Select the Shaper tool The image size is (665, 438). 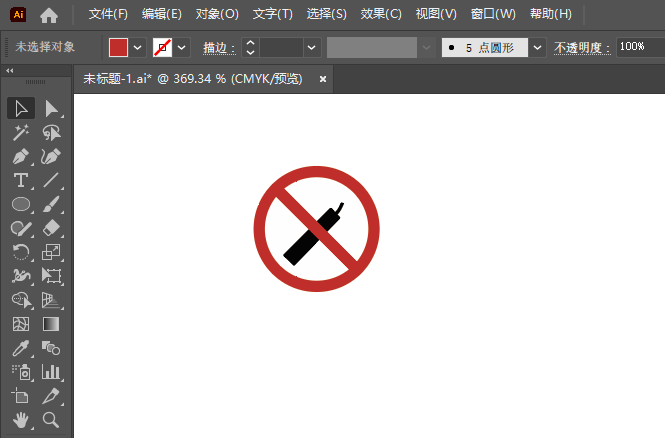pos(21,228)
